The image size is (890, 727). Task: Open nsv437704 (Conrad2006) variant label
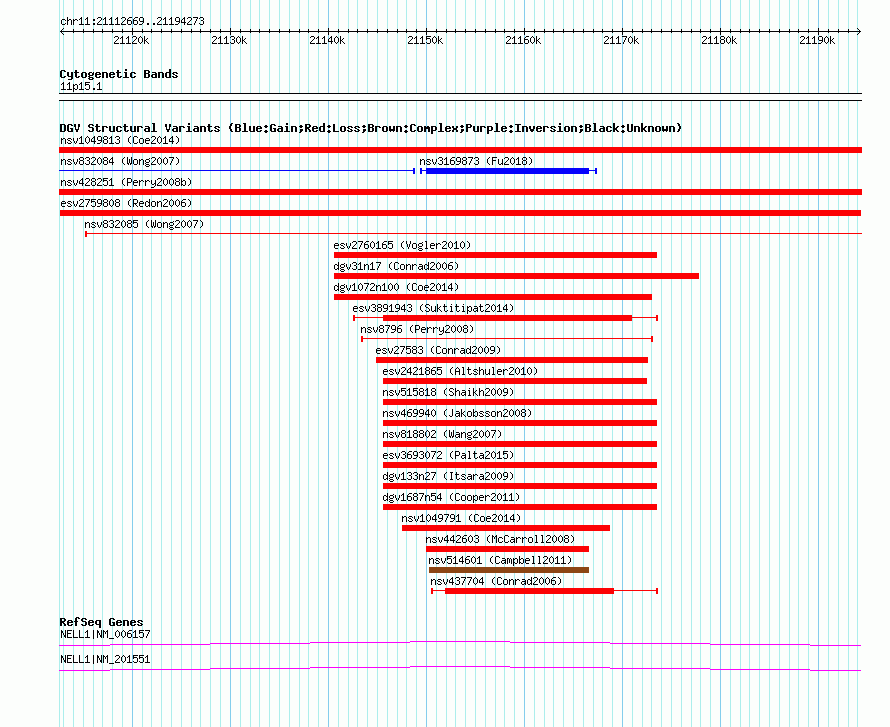(x=496, y=581)
